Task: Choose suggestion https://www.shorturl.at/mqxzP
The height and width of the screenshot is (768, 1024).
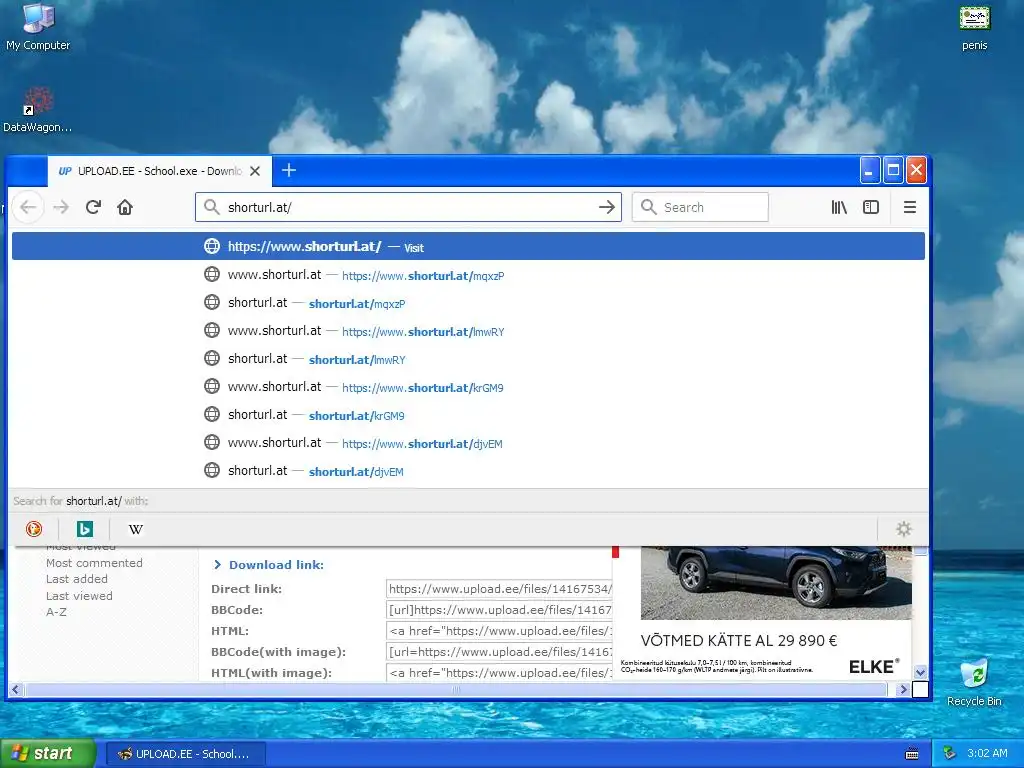Action: [x=468, y=275]
